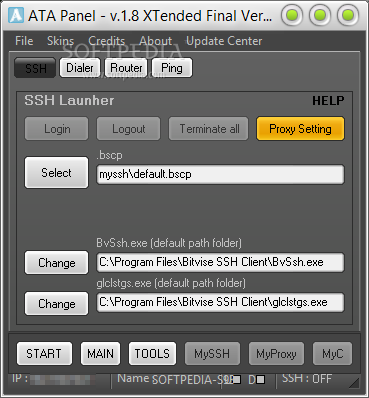Click the first green title bar button
Image resolution: width=369 pixels, height=398 pixels.
[x=292, y=15]
